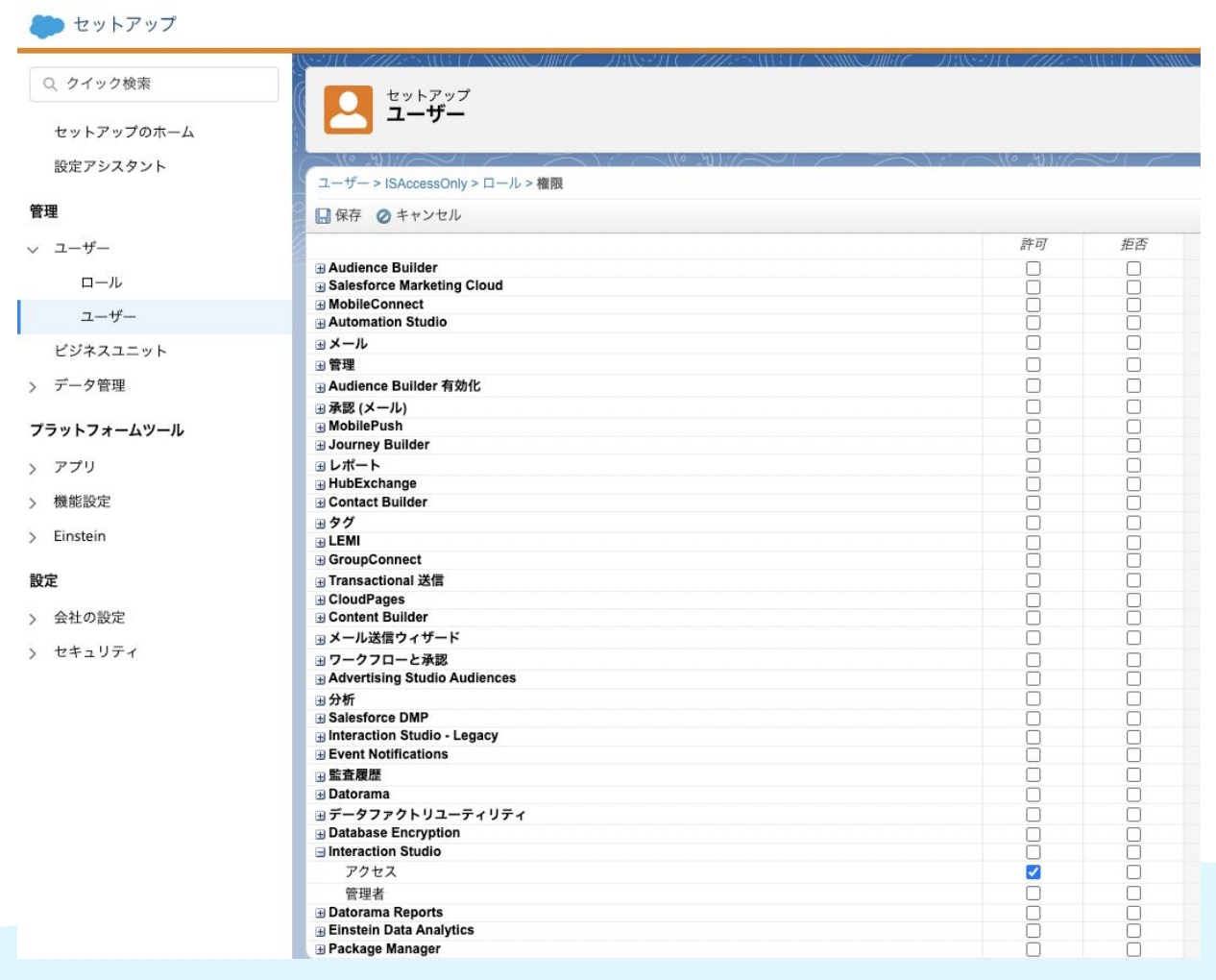
Task: Expand the Content Builder row
Action: [x=320, y=618]
